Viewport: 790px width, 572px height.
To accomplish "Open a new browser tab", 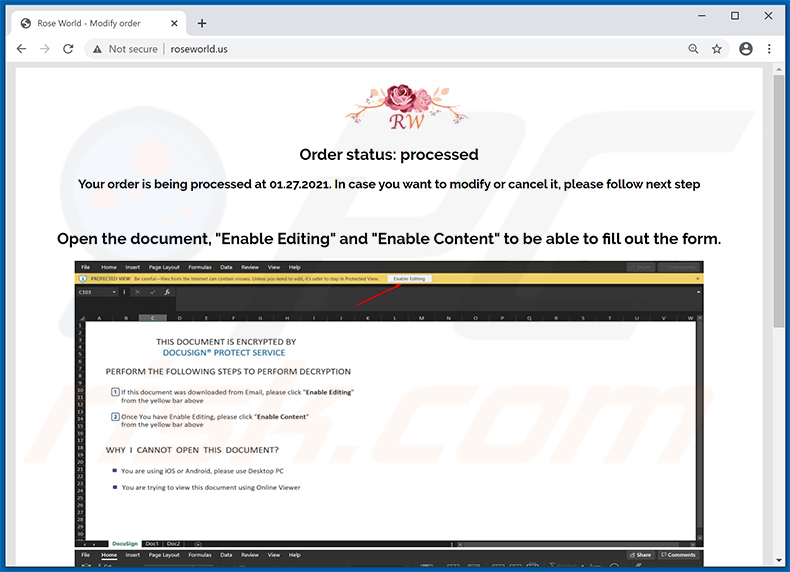I will 202,23.
